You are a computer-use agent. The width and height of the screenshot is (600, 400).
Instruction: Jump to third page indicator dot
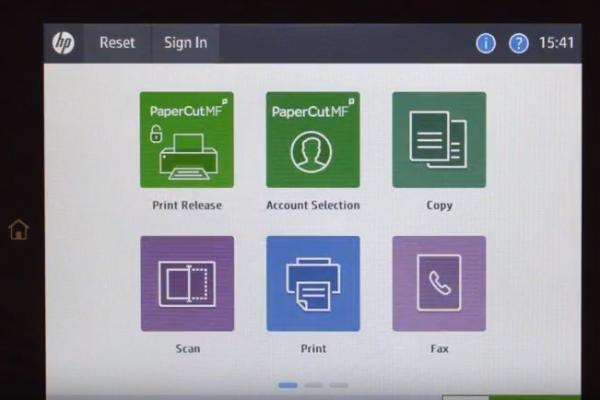pos(338,384)
